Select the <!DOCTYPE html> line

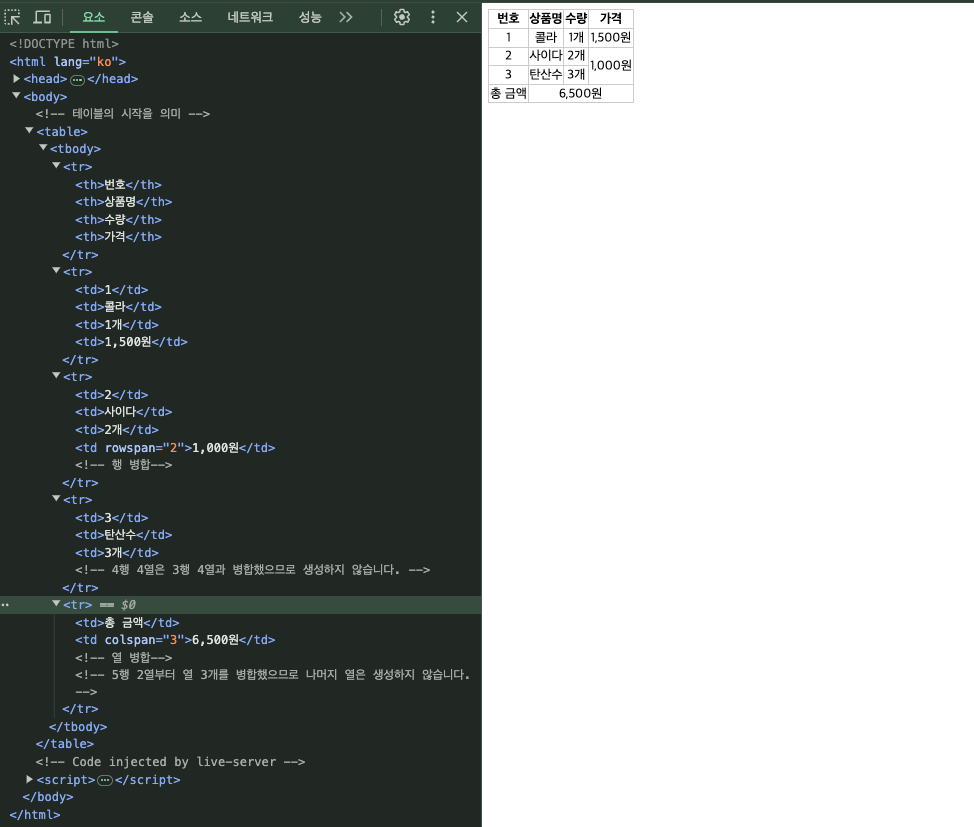[64, 43]
